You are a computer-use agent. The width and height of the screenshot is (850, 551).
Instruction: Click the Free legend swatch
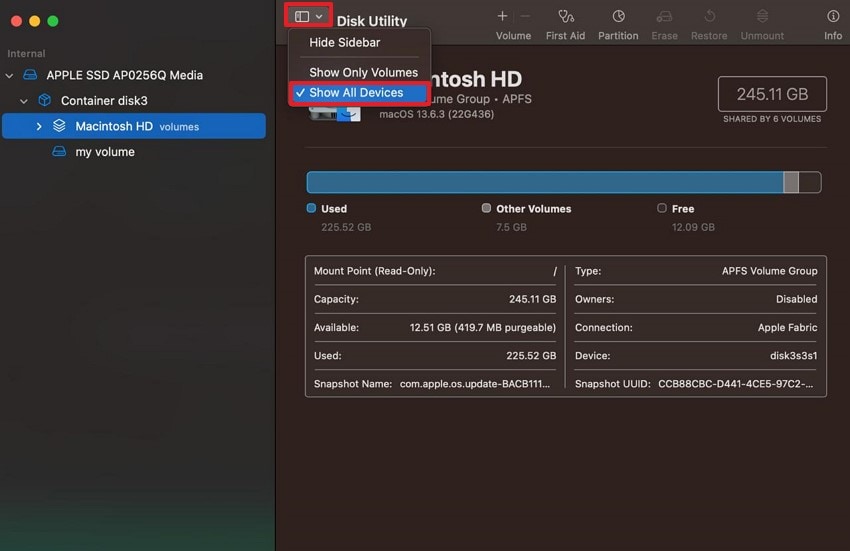point(661,208)
